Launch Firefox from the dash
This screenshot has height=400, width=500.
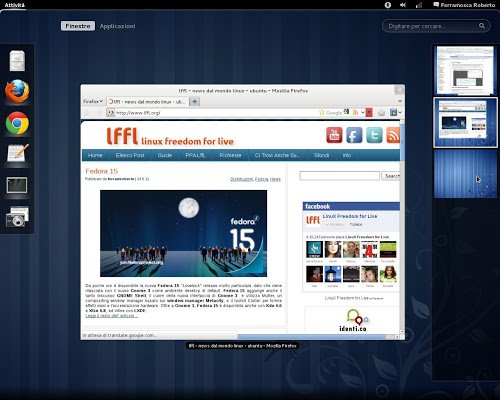tap(17, 91)
